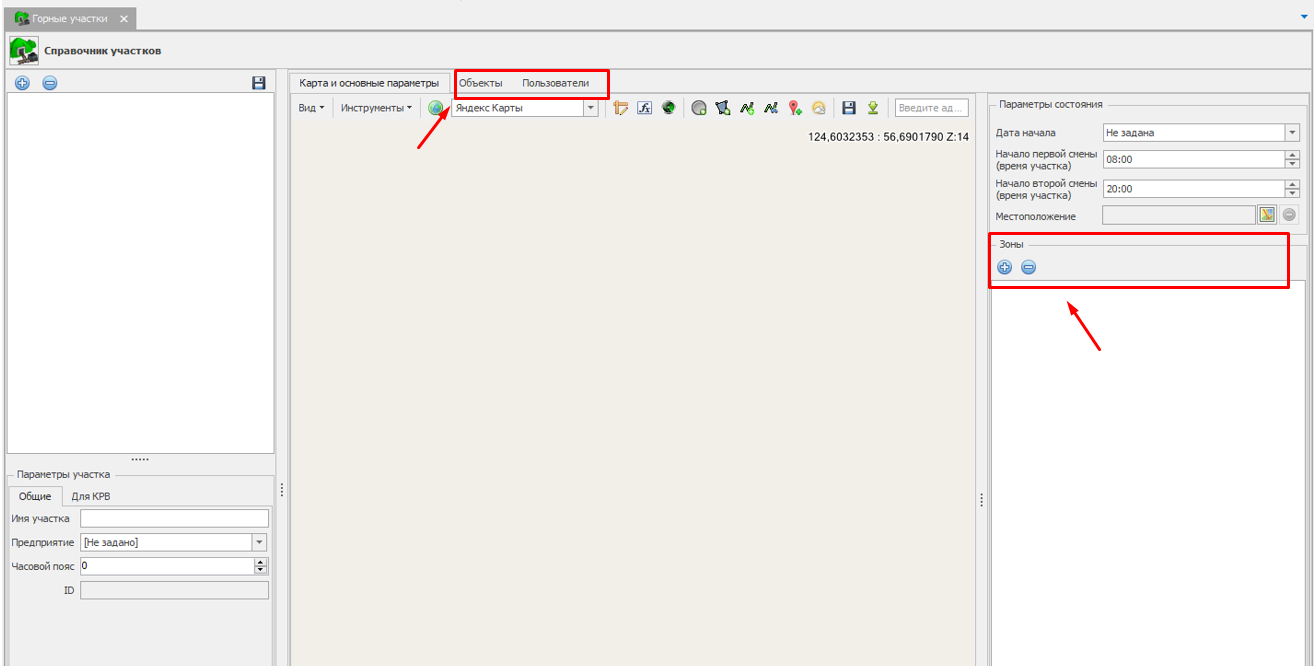Remove a zone with the Зоны minus icon
The height and width of the screenshot is (666, 1316).
1028,267
